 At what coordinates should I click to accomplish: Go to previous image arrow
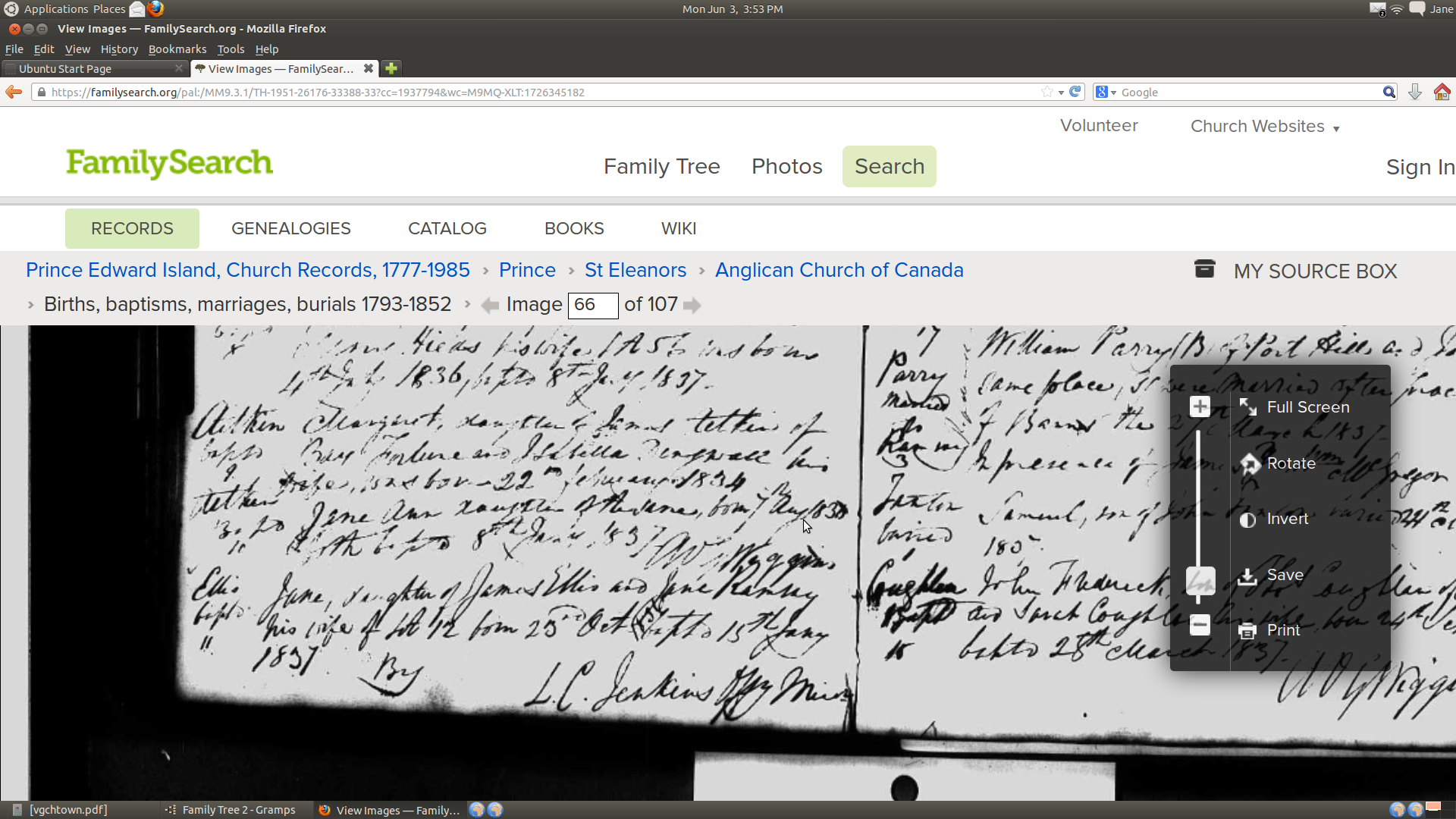490,306
